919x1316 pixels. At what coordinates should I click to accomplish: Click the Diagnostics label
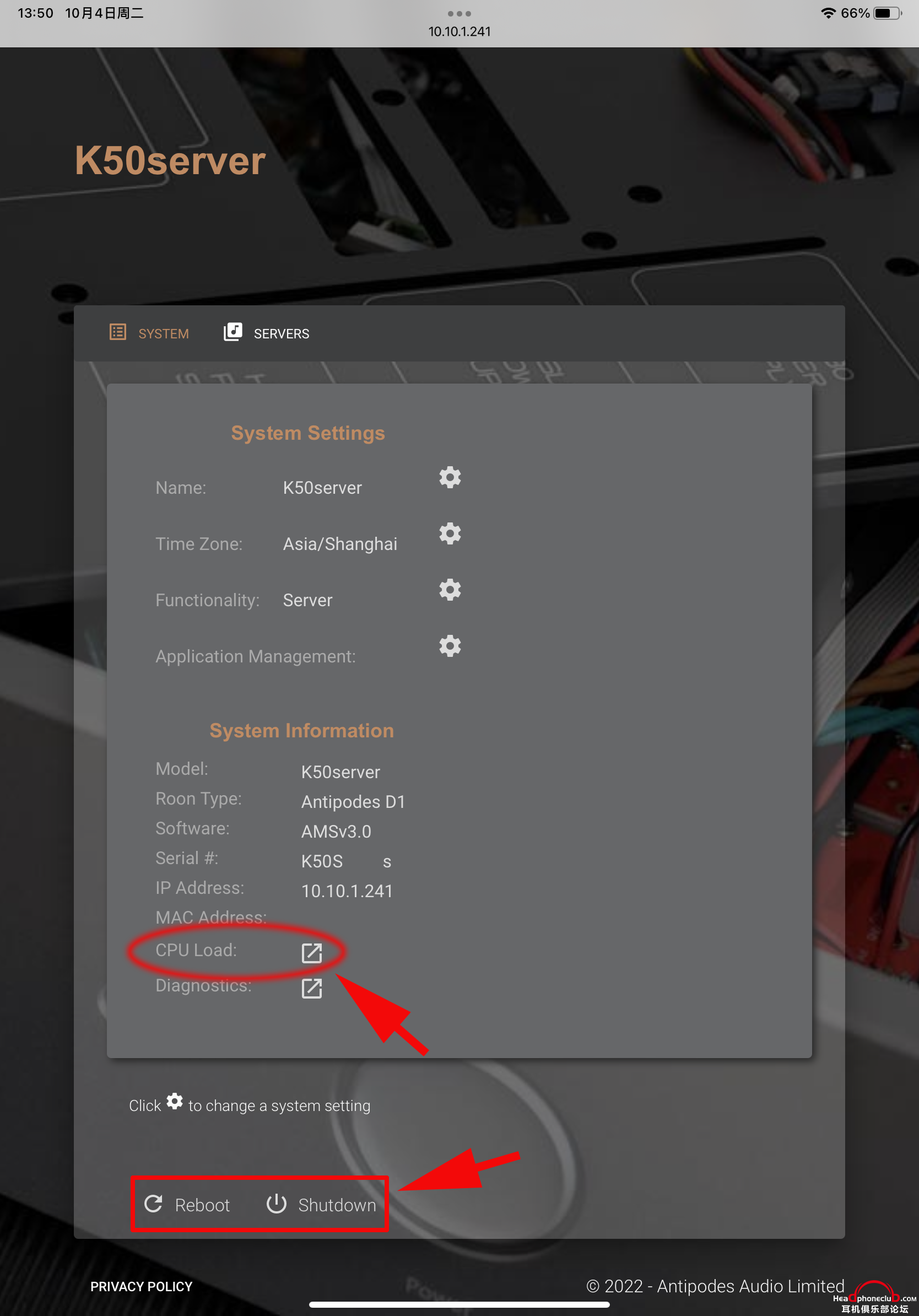click(x=203, y=985)
